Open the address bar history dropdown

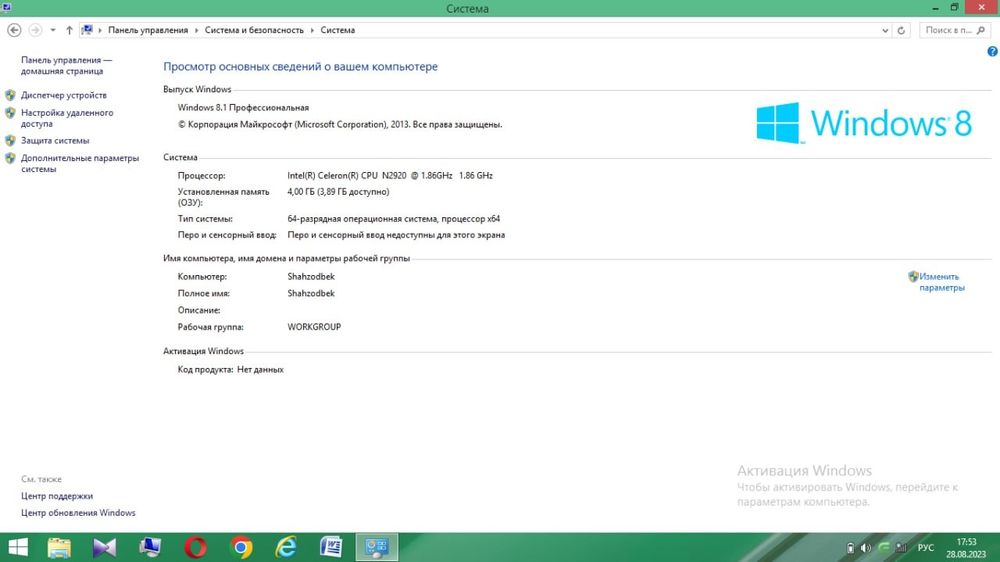[x=885, y=30]
